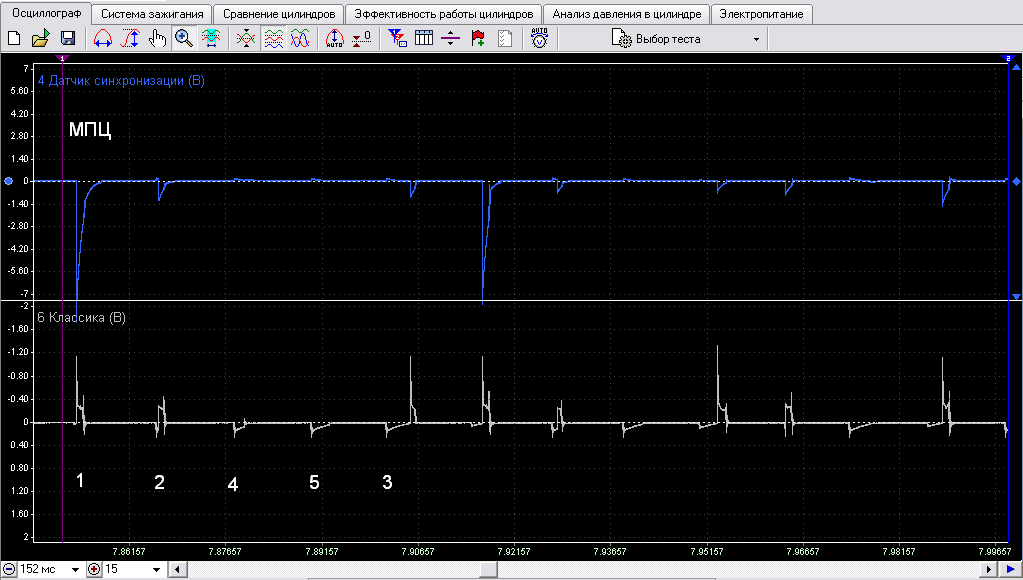Open the Электропитание tab
Viewport: 1023px width, 580px height.
tap(762, 14)
